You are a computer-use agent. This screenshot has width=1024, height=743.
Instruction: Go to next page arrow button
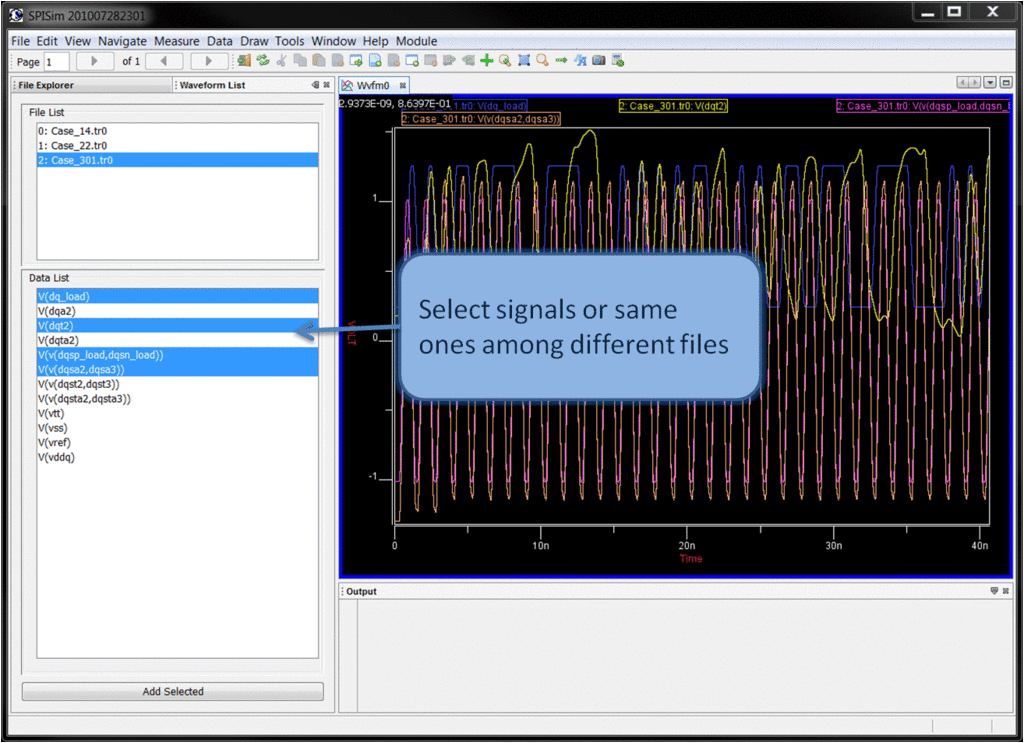[x=209, y=61]
